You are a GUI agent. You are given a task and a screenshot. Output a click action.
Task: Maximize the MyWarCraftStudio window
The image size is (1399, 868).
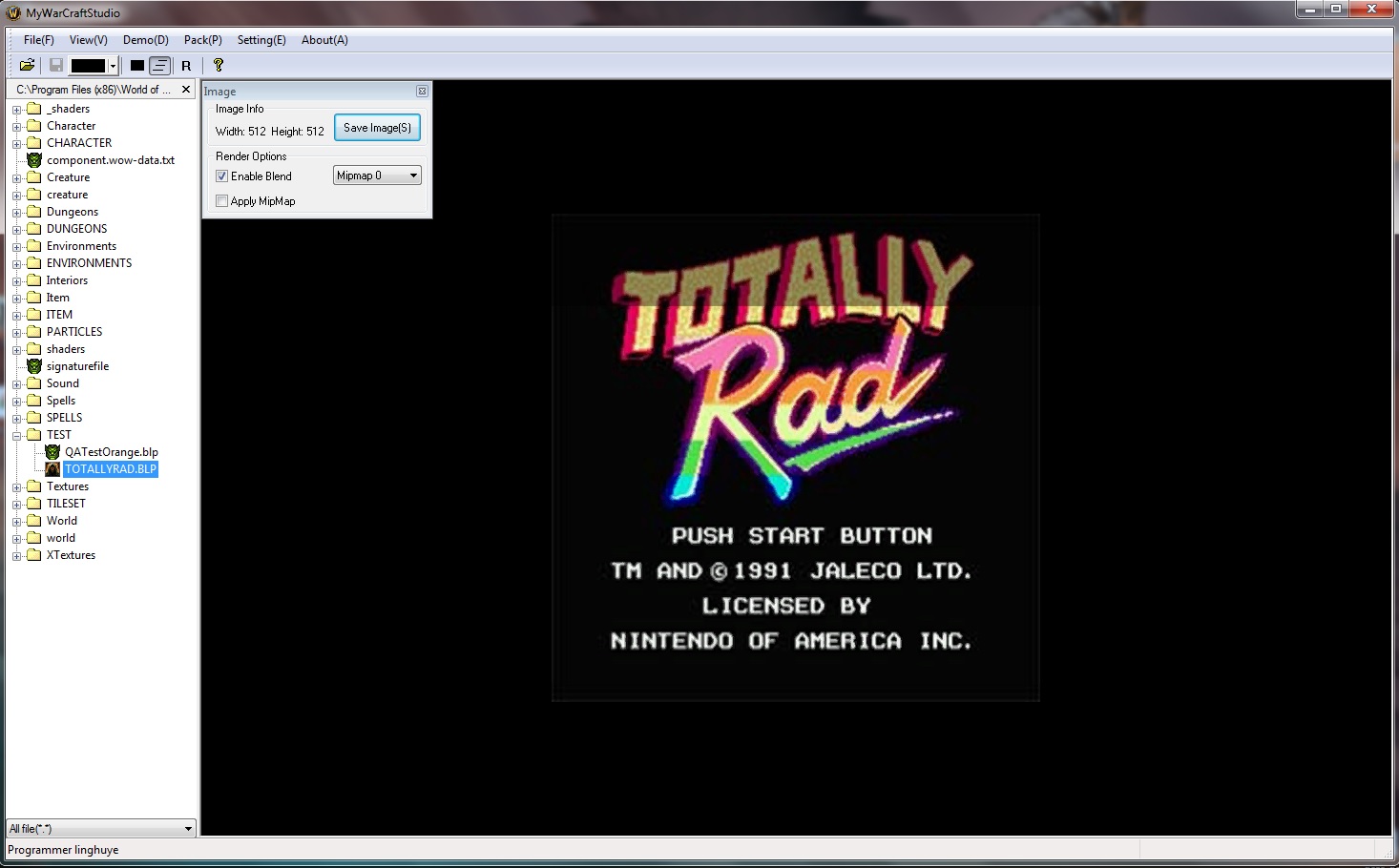click(x=1336, y=10)
